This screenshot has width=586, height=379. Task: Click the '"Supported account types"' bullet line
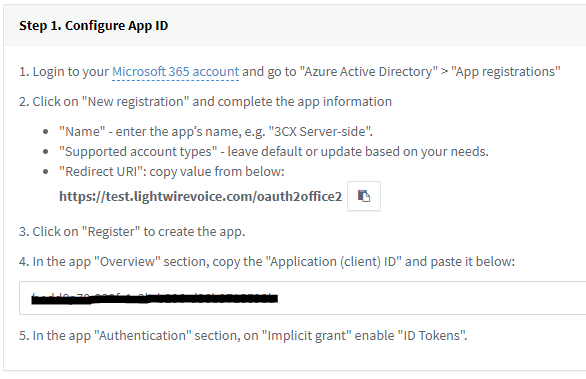coord(274,152)
